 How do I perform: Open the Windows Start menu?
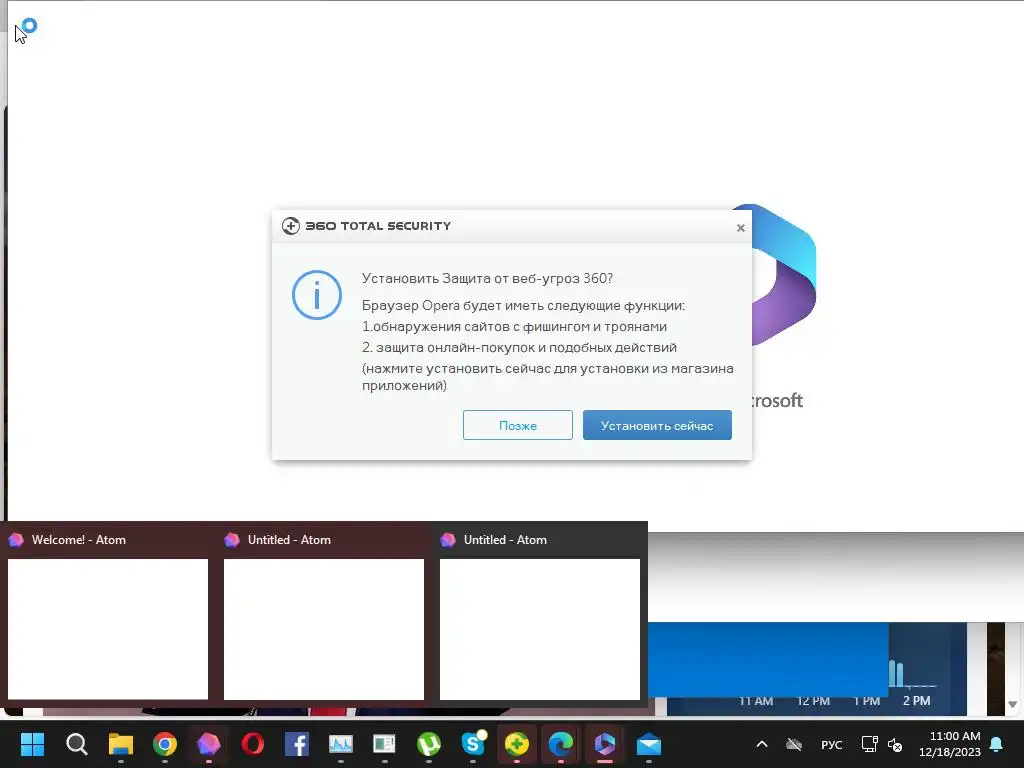pyautogui.click(x=32, y=744)
